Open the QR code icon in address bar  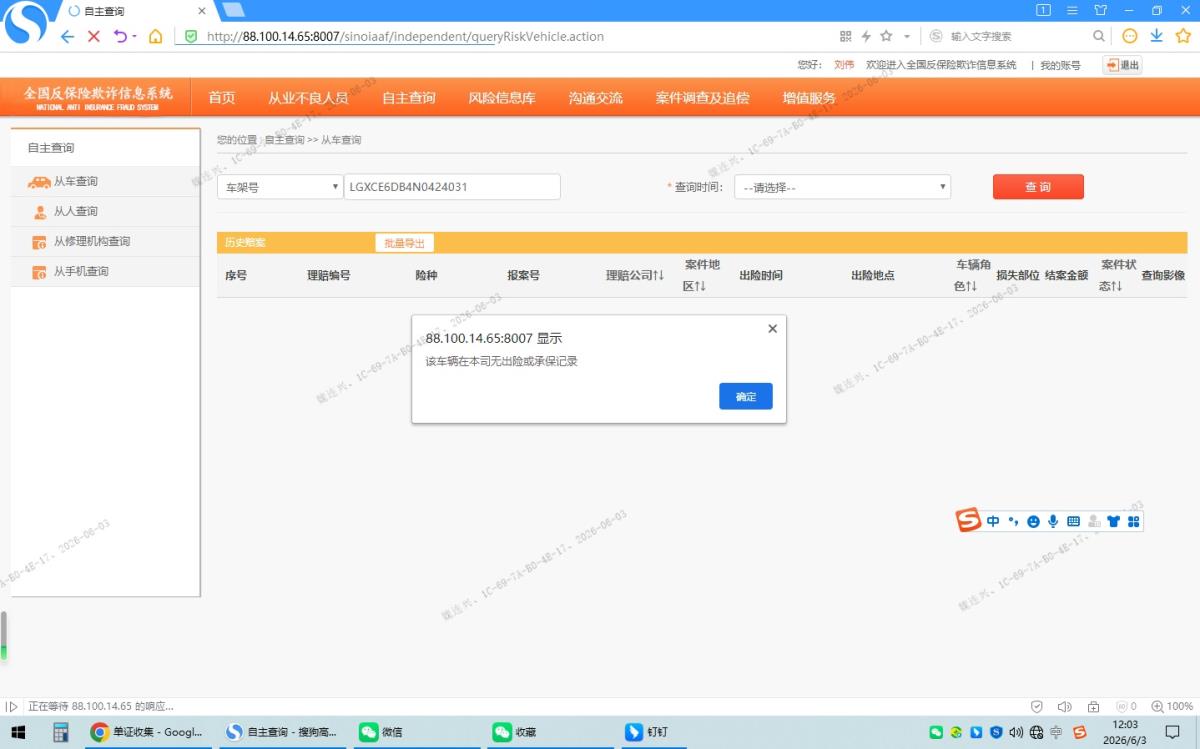(846, 36)
